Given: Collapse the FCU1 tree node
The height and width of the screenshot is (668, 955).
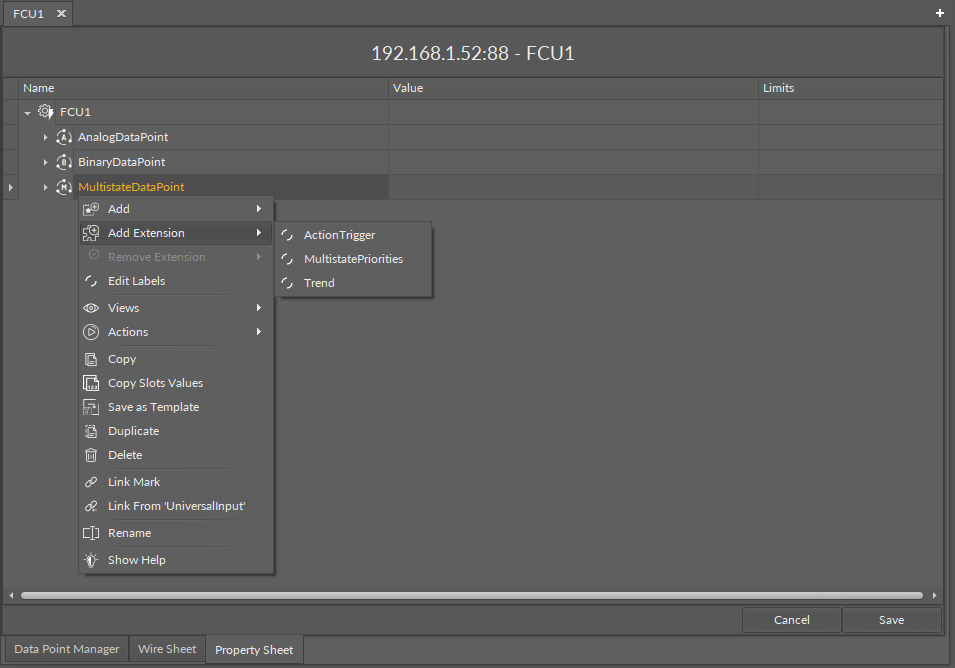Looking at the screenshot, I should point(28,113).
